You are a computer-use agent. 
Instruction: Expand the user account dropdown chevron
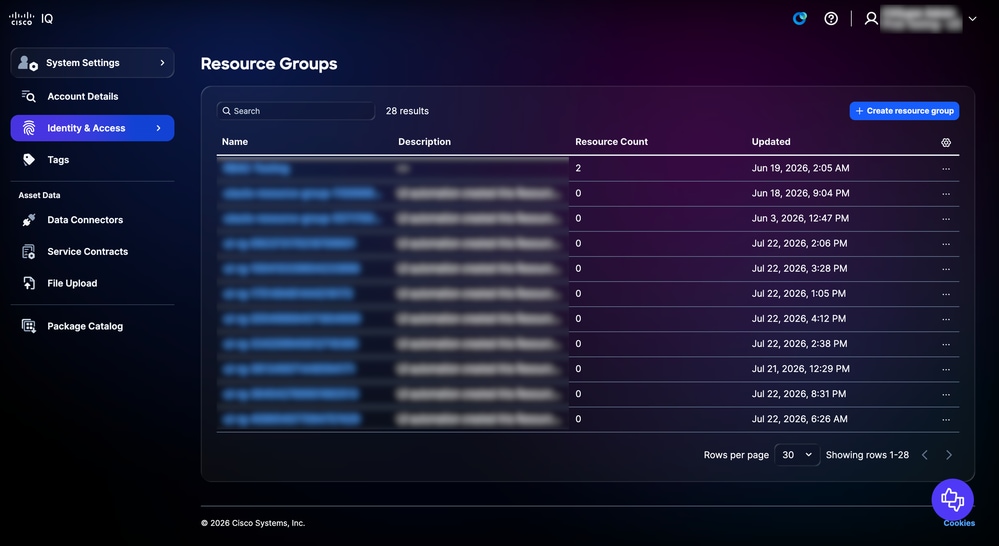972,18
